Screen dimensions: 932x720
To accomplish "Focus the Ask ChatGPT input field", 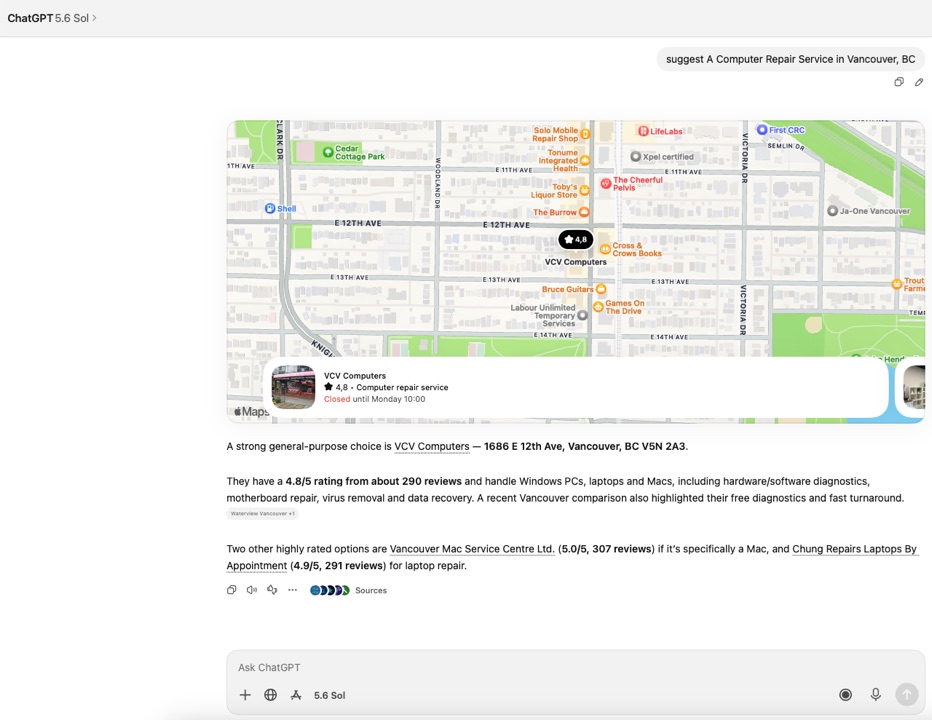I will point(574,667).
